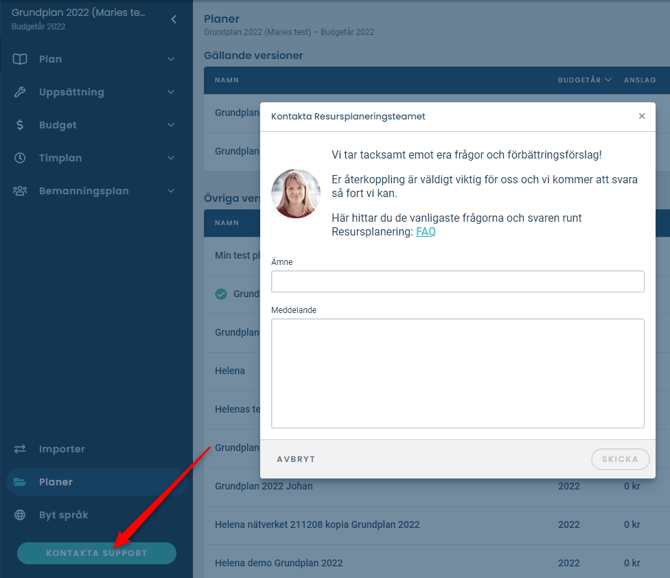Viewport: 670px width, 578px height.
Task: Click the green checkmark icon beside Grund
Action: (221, 294)
